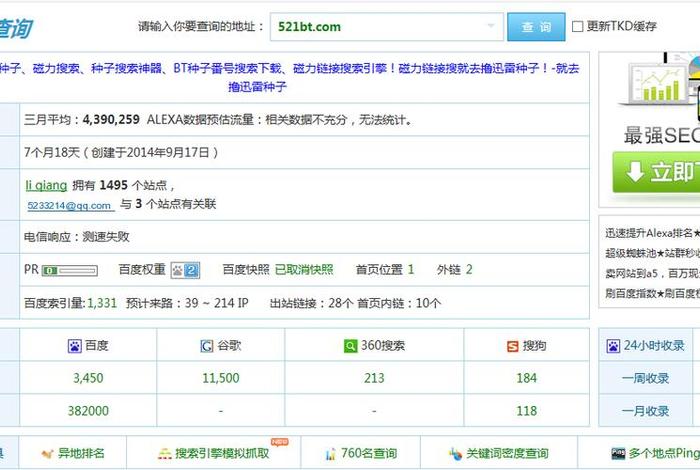Image resolution: width=700 pixels, height=470 pixels.
Task: Click the 异地排名 icon
Action: tap(47, 454)
